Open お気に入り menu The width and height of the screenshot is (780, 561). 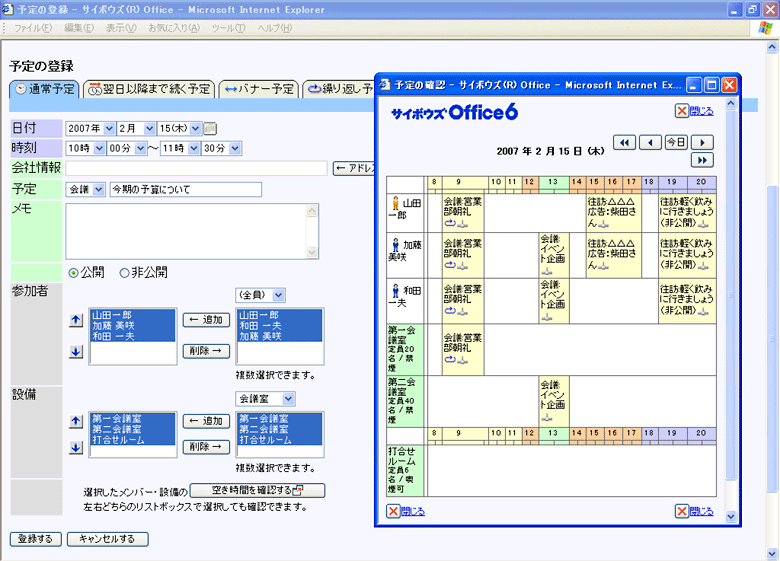pyautogui.click(x=174, y=28)
